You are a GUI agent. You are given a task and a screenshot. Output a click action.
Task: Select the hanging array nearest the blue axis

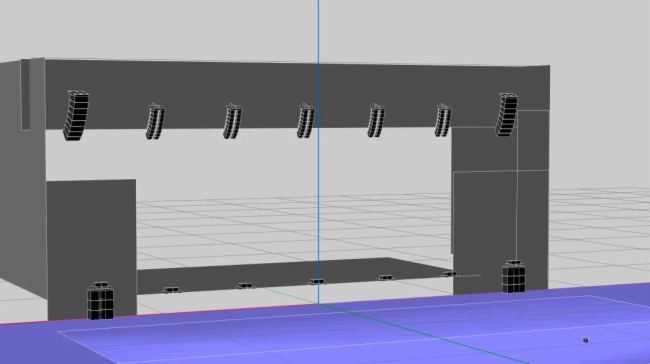(x=306, y=121)
